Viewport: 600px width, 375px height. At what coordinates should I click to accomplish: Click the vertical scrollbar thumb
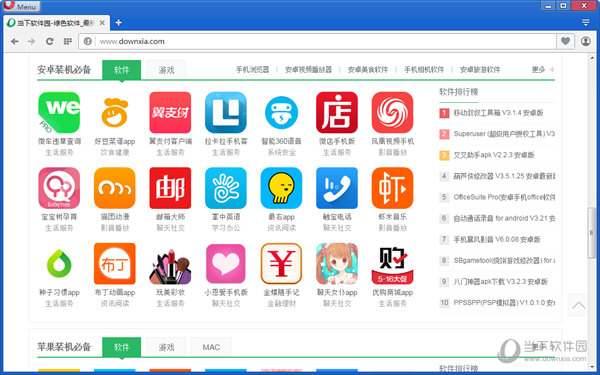click(592, 232)
